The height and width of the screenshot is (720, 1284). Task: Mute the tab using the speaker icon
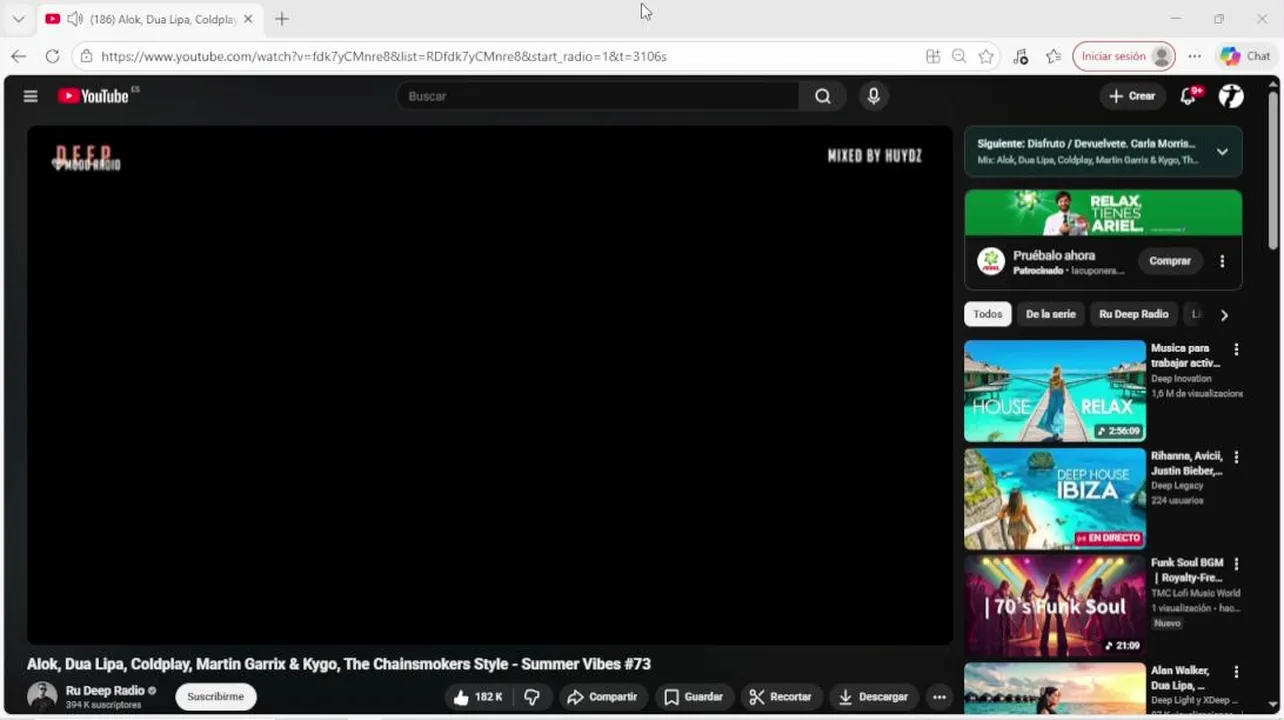[x=75, y=19]
